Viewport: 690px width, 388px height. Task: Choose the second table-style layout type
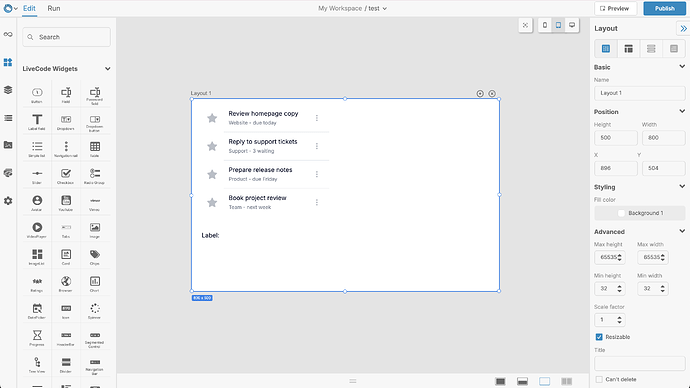[628, 49]
